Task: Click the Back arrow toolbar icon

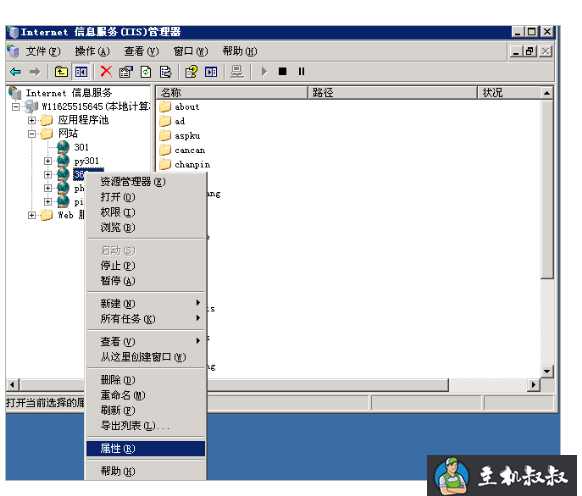Action: point(15,71)
